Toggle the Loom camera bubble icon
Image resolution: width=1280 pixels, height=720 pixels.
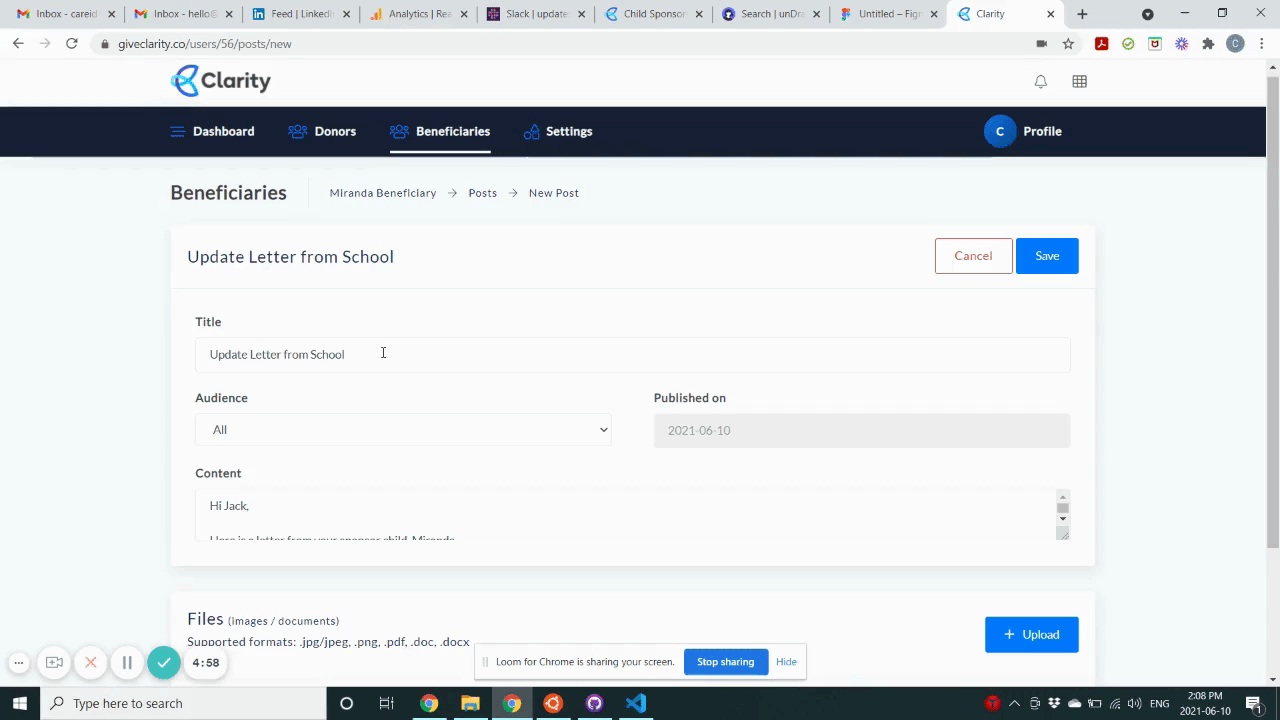pyautogui.click(x=54, y=662)
